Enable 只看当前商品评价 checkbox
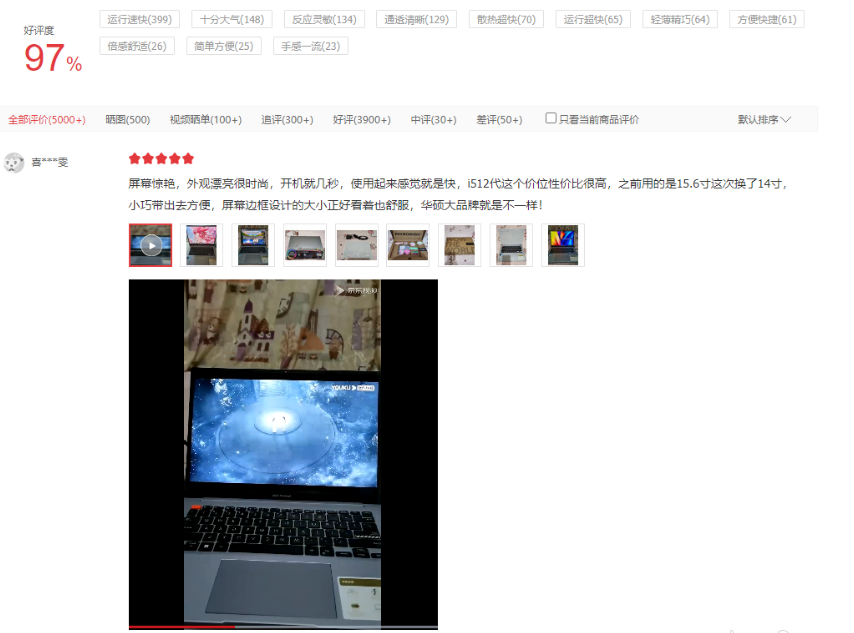854x633 pixels. [550, 118]
